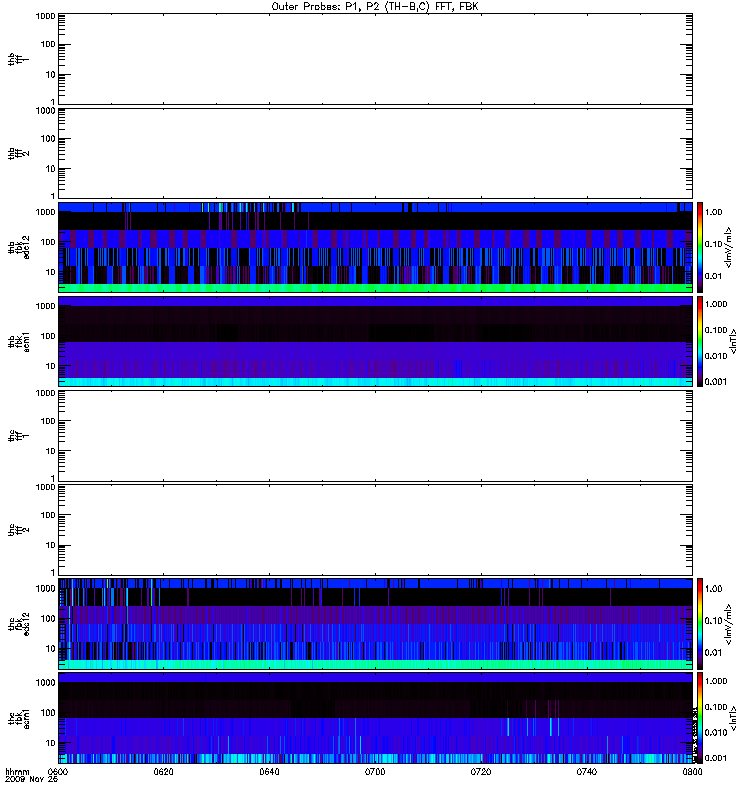Click the '1000' y-tick of thb fff 1 panel
Viewport: 750px width, 800px height.
pos(45,16)
